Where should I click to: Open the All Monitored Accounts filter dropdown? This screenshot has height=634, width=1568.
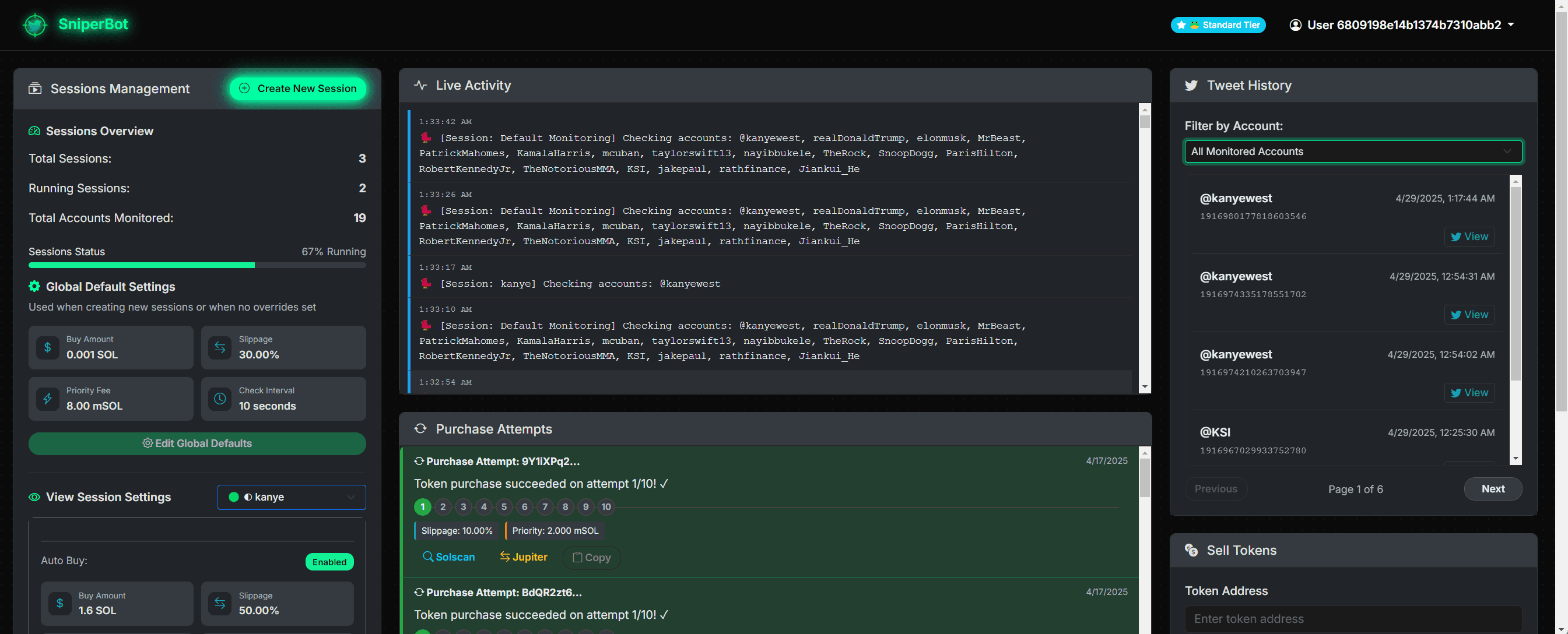[x=1352, y=152]
